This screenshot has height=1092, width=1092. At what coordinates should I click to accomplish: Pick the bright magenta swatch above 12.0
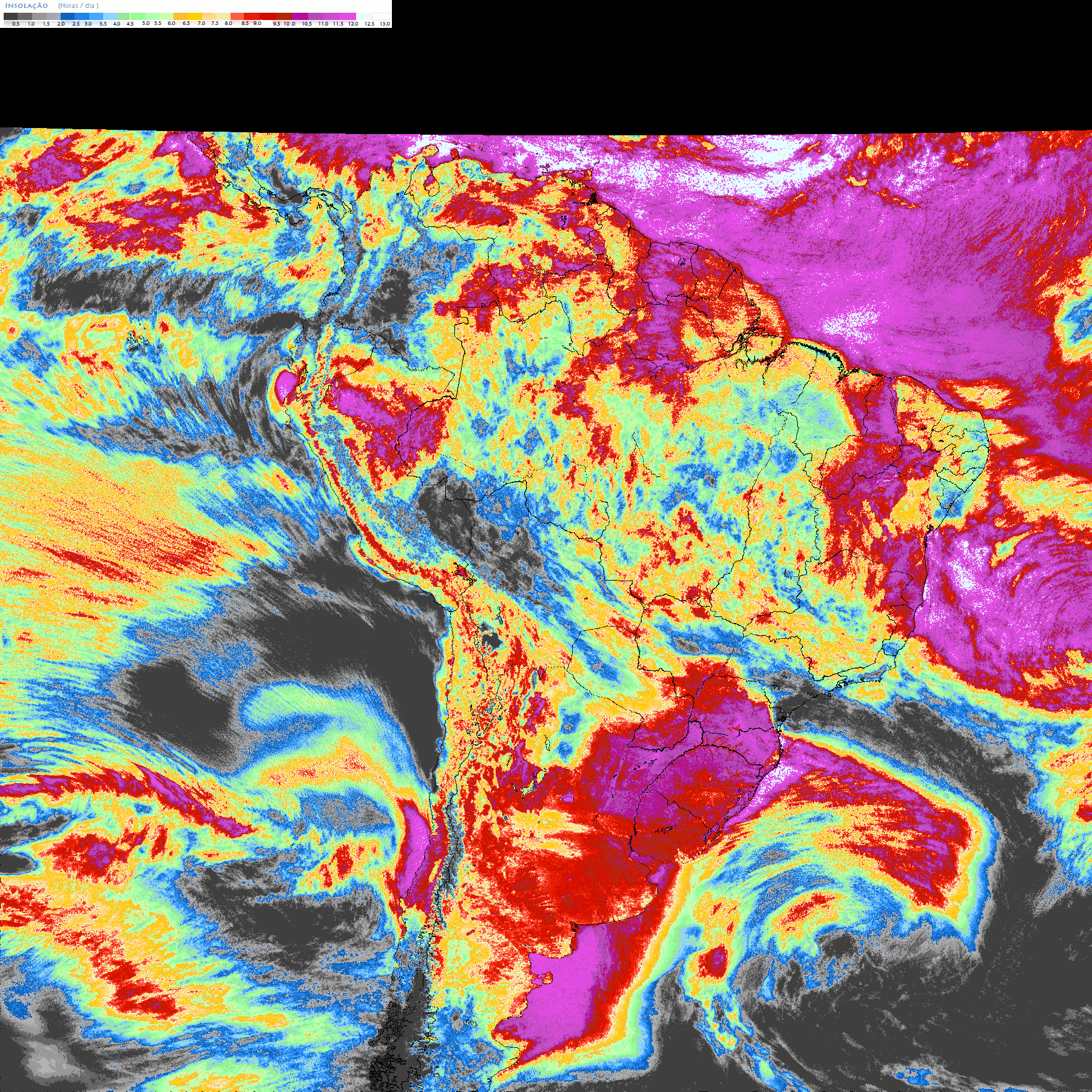click(x=348, y=16)
